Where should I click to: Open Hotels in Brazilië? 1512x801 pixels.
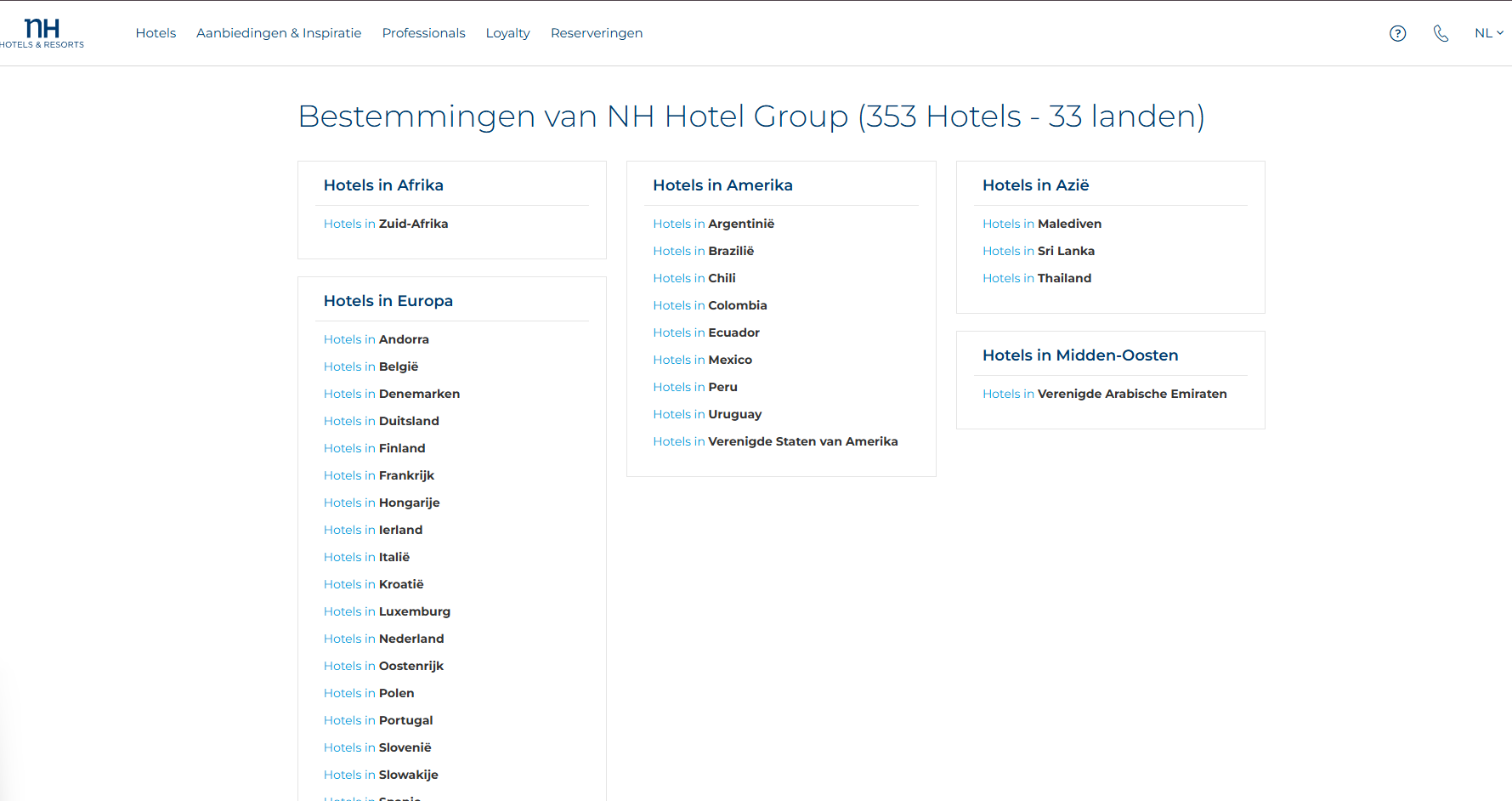pyautogui.click(x=704, y=251)
